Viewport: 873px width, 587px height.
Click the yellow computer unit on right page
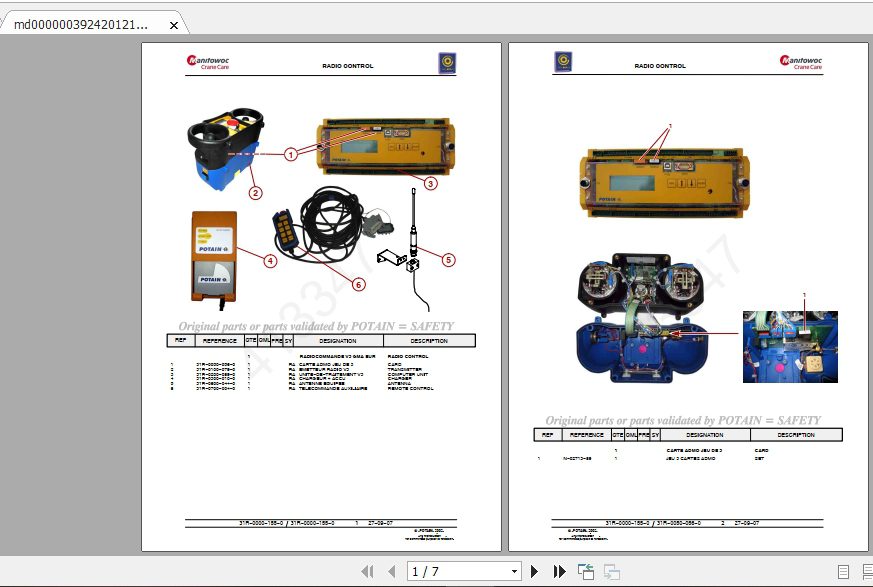[664, 182]
